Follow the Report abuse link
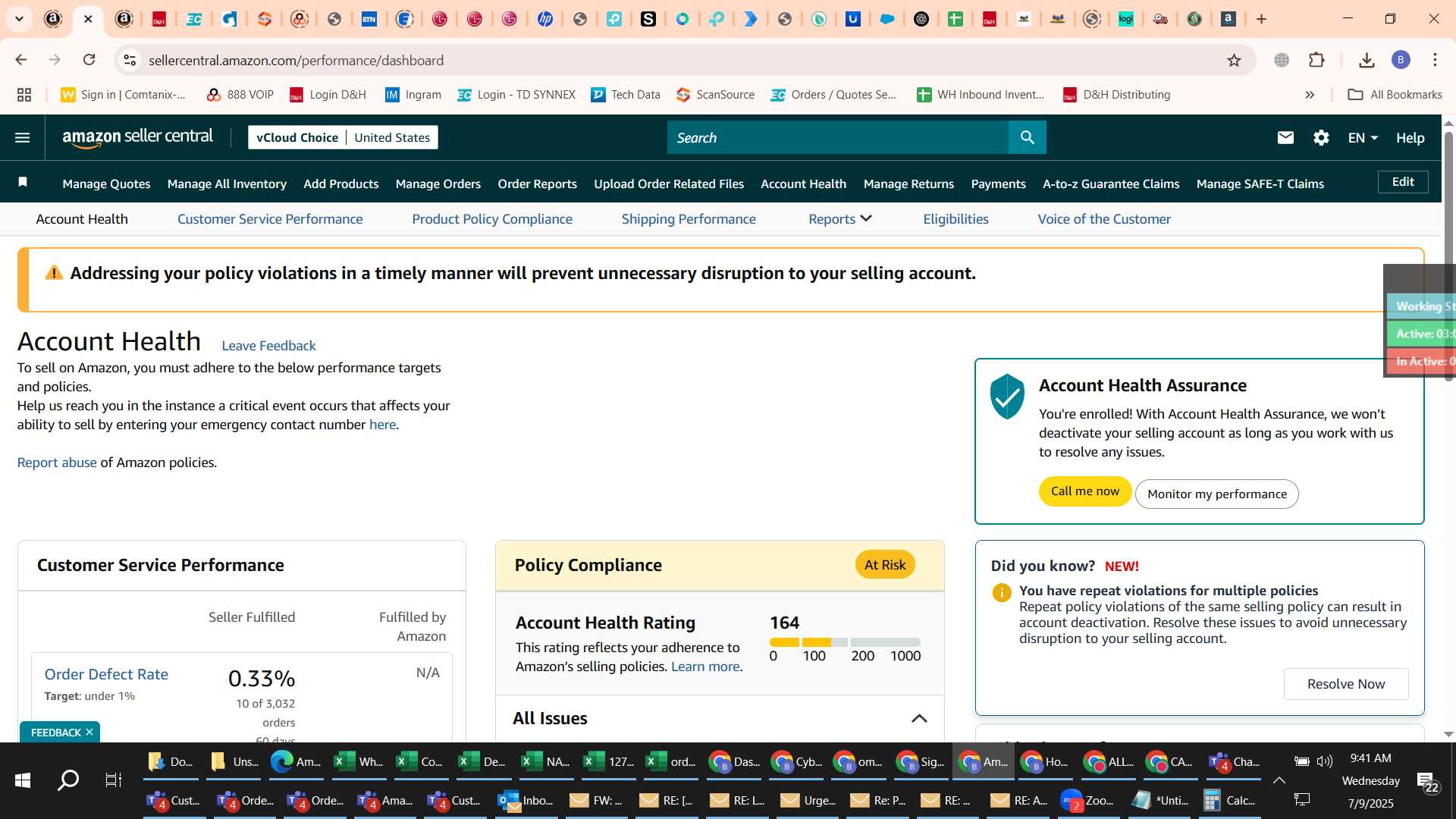The width and height of the screenshot is (1456, 819). tap(57, 463)
